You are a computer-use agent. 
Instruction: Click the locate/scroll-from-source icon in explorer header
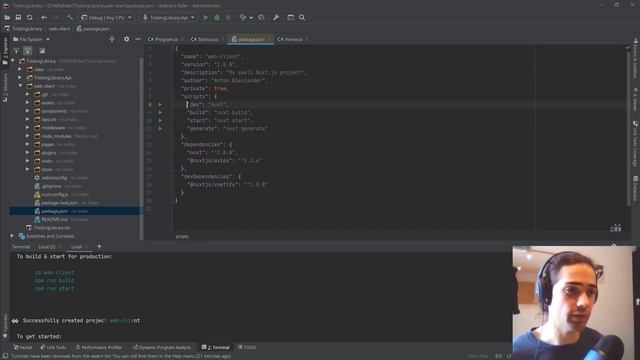click(112, 39)
